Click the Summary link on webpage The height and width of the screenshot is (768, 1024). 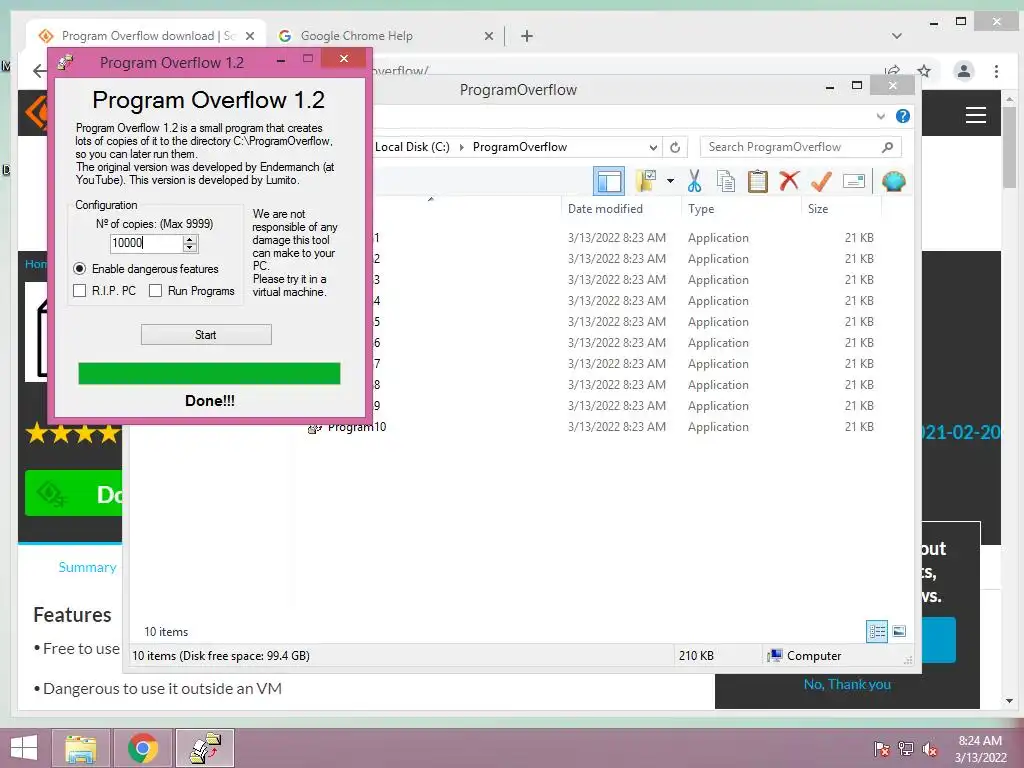[88, 567]
